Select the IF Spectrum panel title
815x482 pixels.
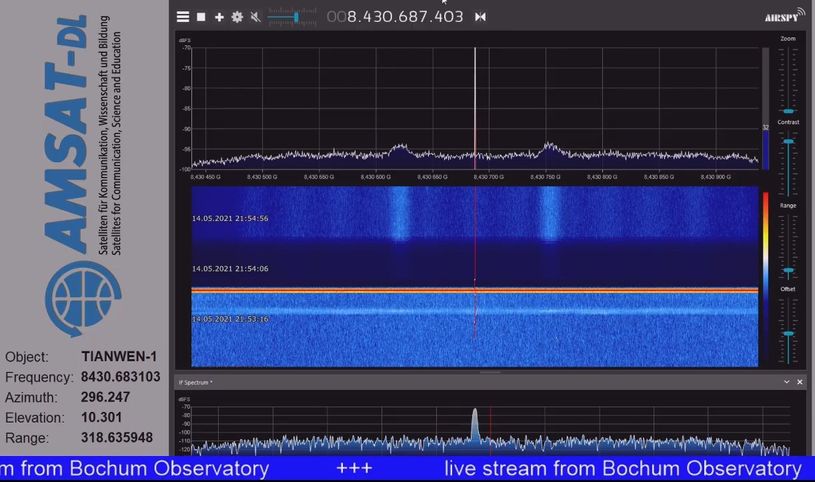[196, 382]
